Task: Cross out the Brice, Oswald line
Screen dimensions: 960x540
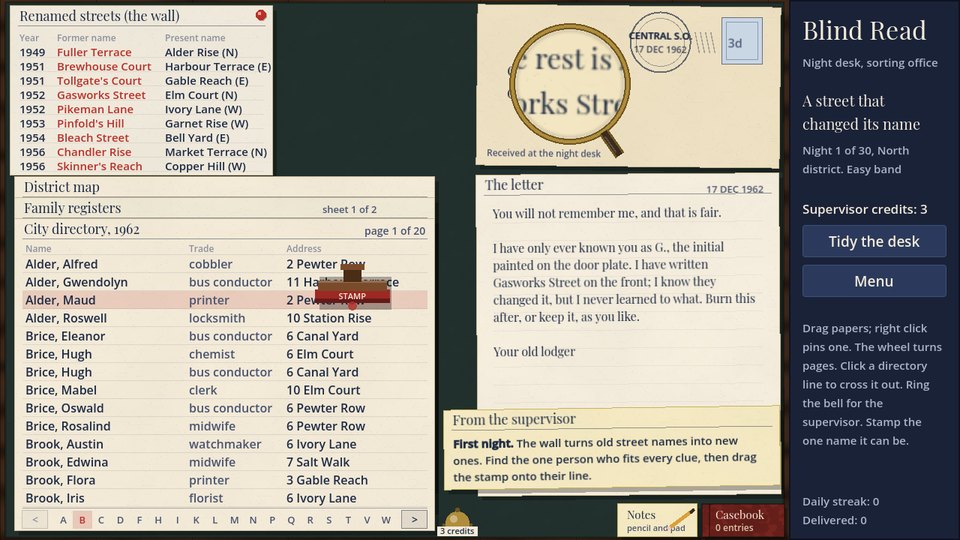Action: pyautogui.click(x=225, y=408)
